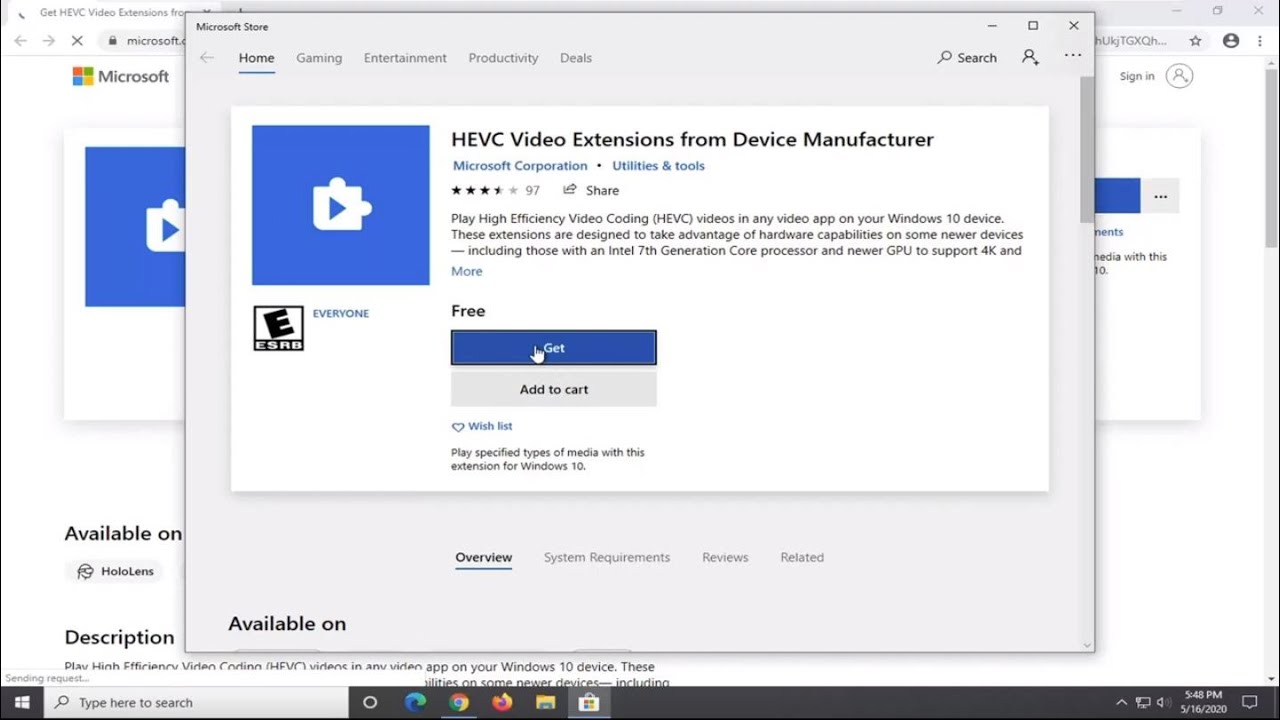Click the Available on heading in Store
Viewport: 1280px width, 720px height.
pos(287,624)
